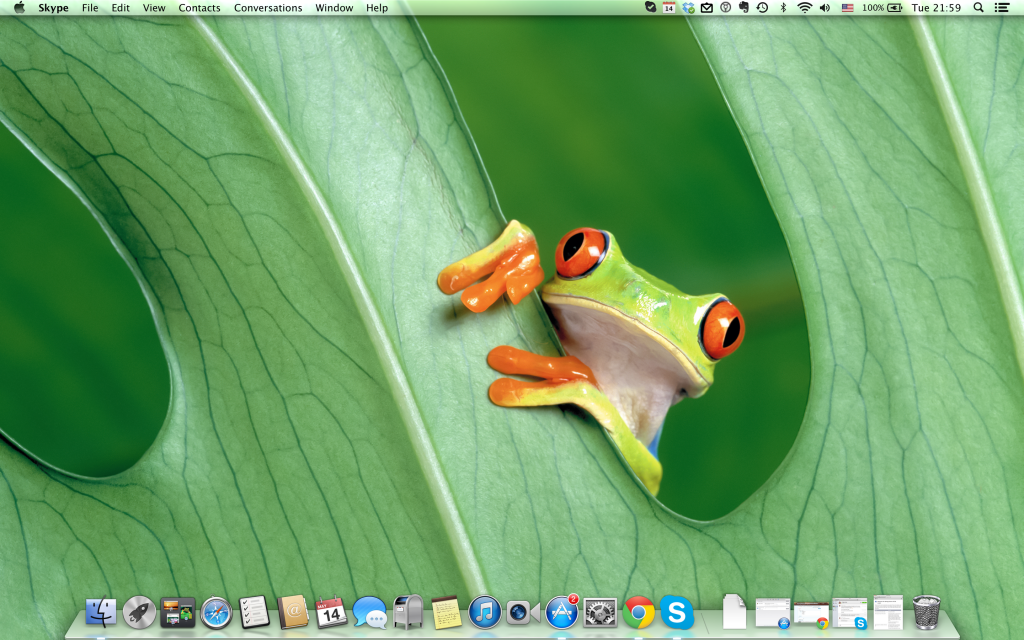
Task: Open the Skype application menu
Action: click(54, 8)
